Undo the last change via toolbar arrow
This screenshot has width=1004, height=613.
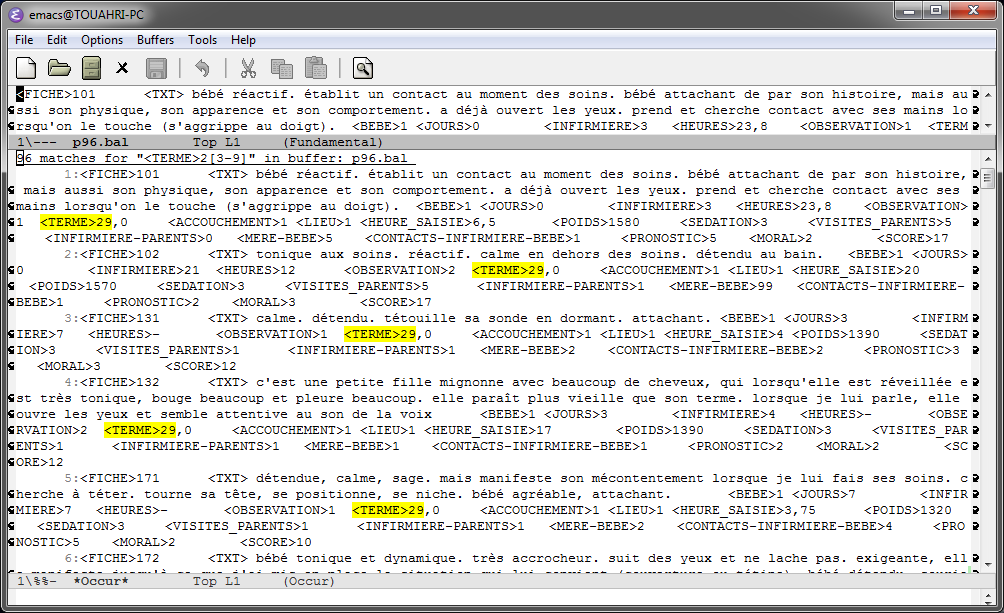tap(202, 68)
